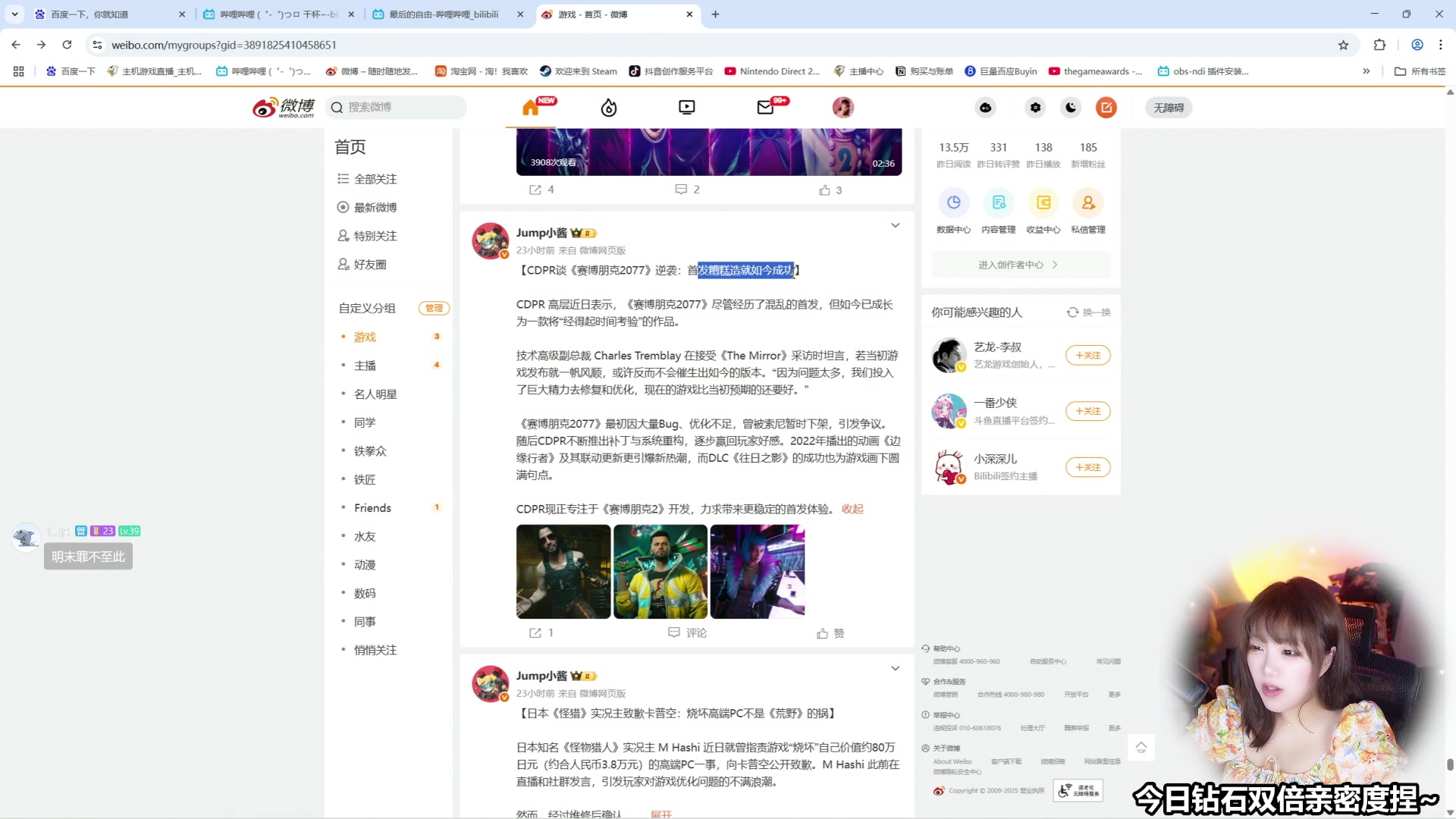Open 欢迎来到 Steam bookmark
This screenshot has width=1456, height=819.
click(x=579, y=71)
